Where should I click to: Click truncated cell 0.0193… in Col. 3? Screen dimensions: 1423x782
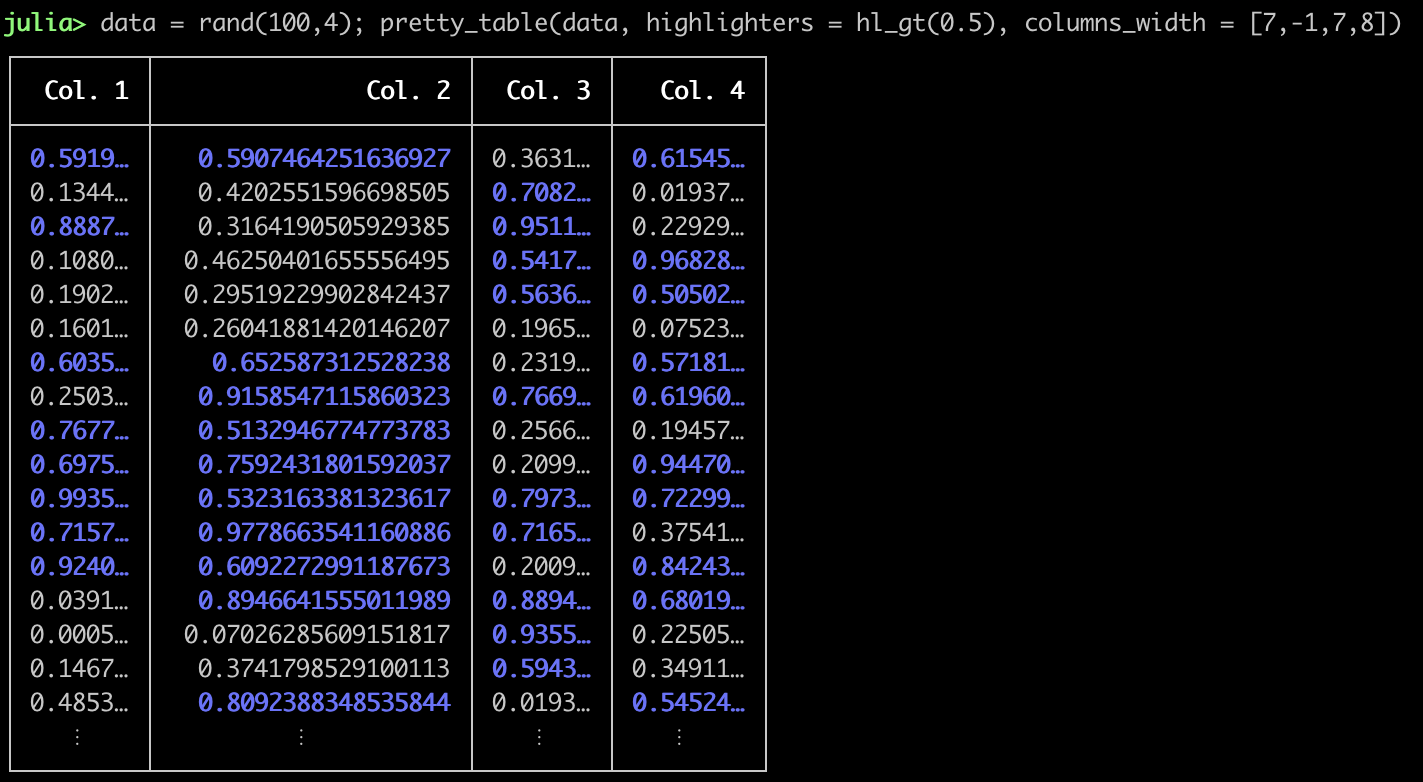click(541, 703)
